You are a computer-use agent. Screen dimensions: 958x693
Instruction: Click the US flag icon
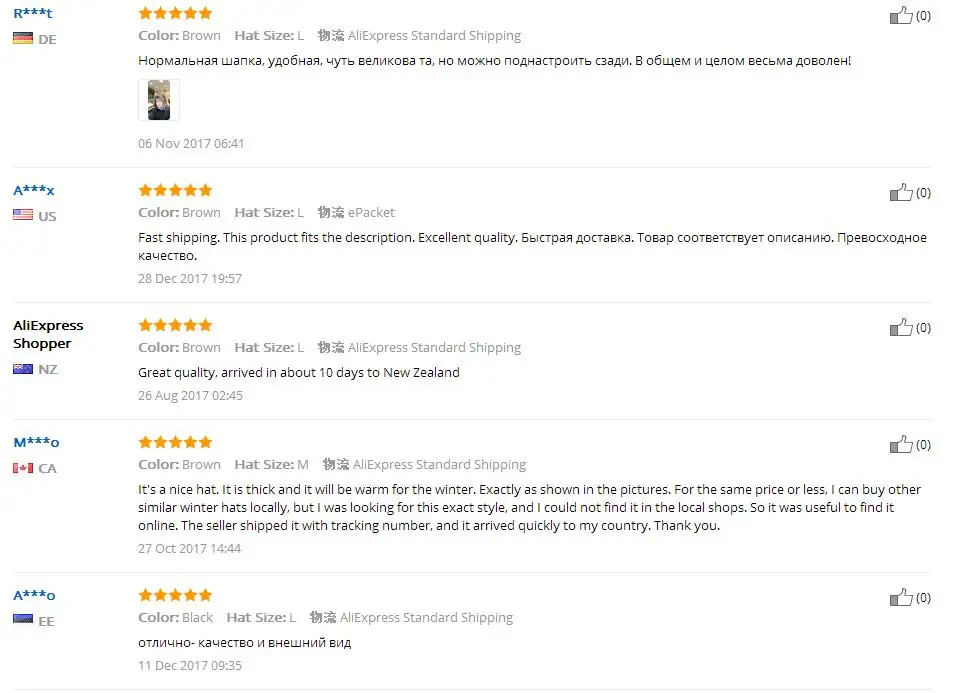[23, 215]
